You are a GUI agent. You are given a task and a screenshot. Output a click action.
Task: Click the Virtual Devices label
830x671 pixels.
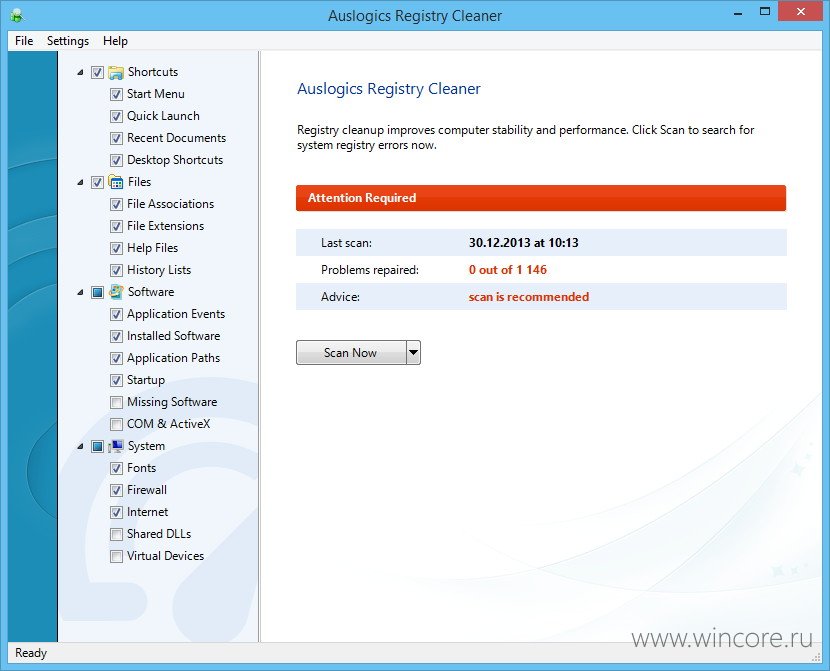click(x=165, y=556)
